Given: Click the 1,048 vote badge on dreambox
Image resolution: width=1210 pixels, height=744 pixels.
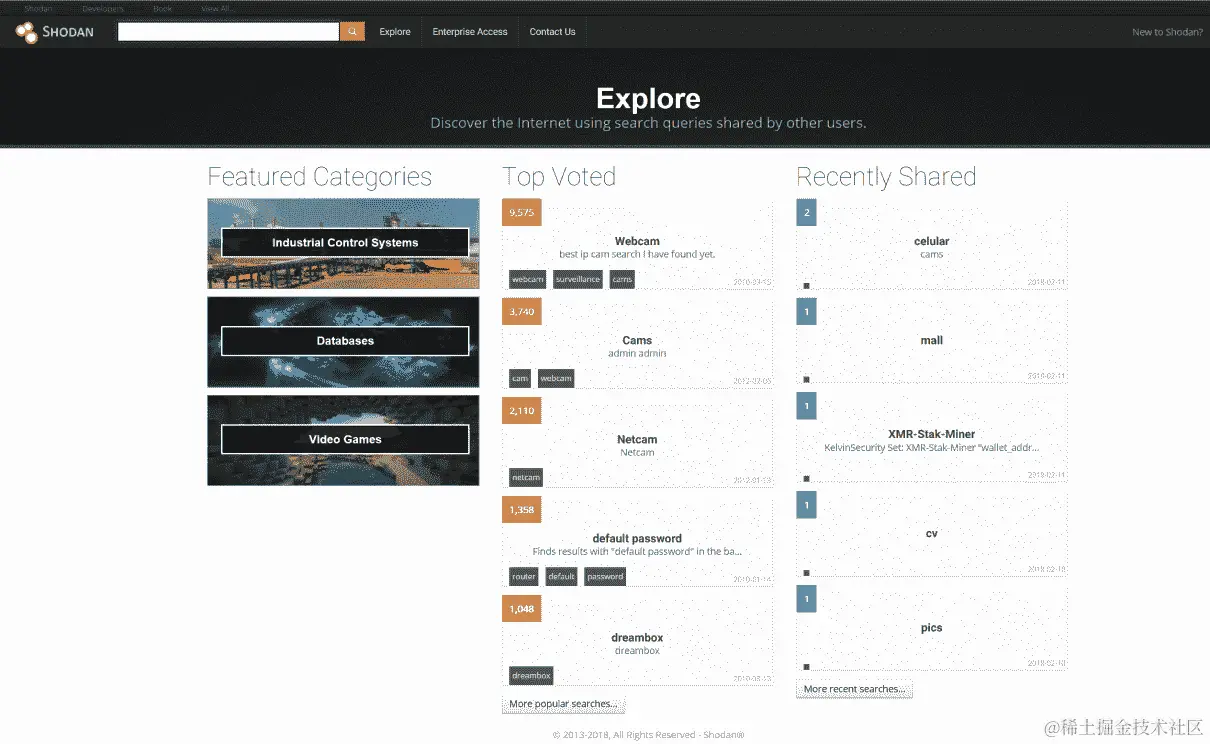Looking at the screenshot, I should point(521,608).
